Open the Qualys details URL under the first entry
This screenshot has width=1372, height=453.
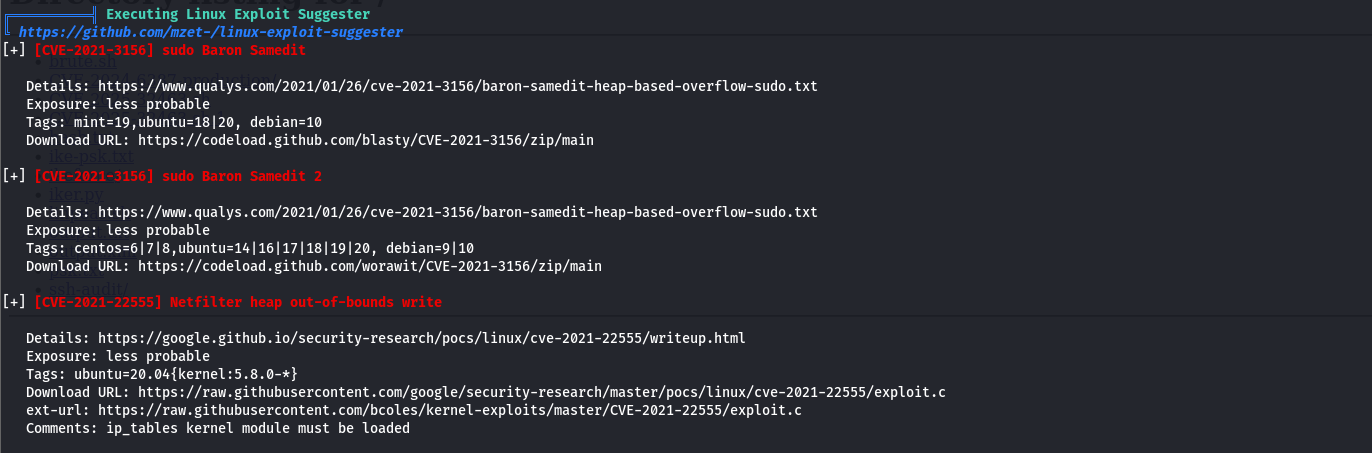point(457,86)
